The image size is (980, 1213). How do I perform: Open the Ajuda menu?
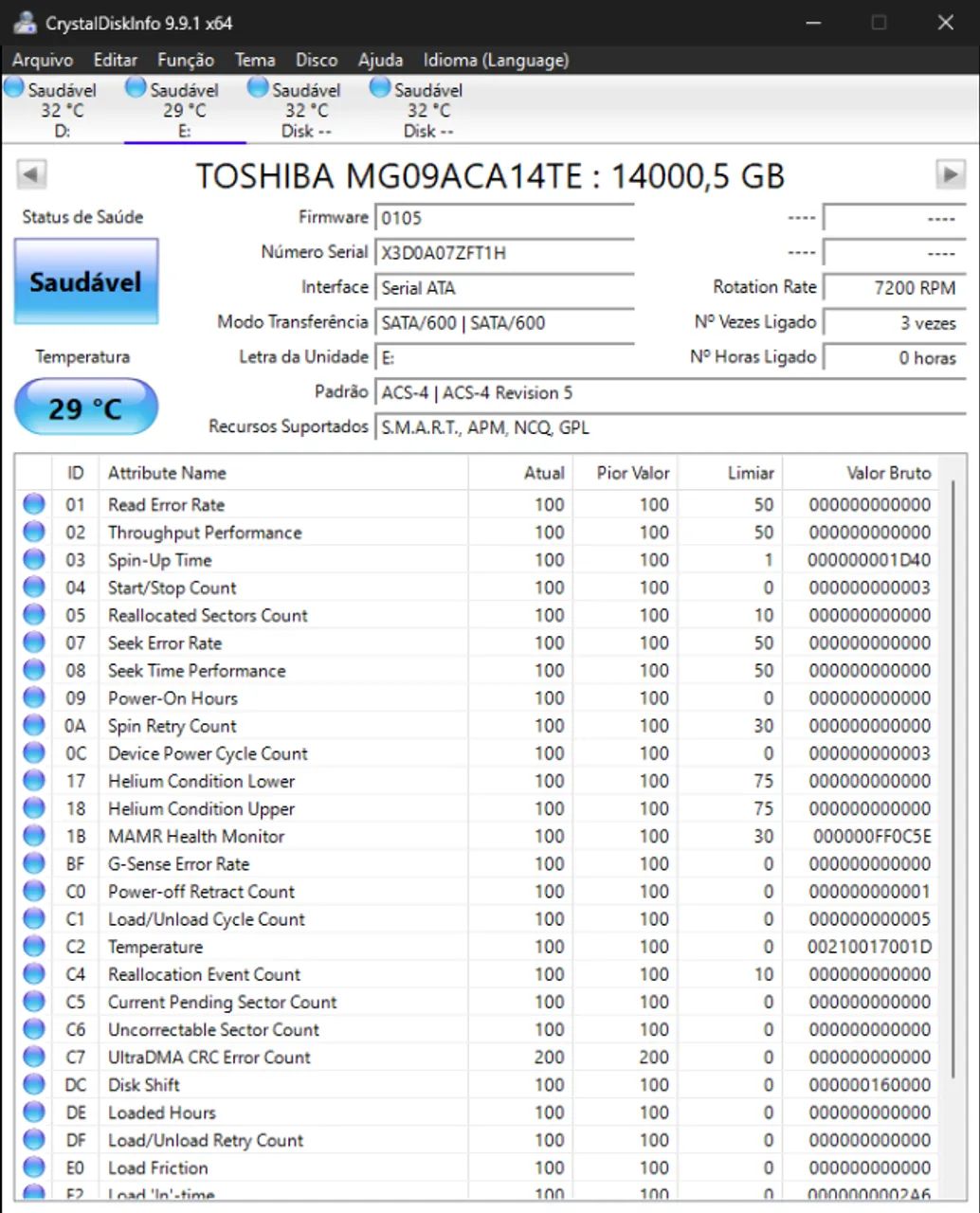(380, 60)
